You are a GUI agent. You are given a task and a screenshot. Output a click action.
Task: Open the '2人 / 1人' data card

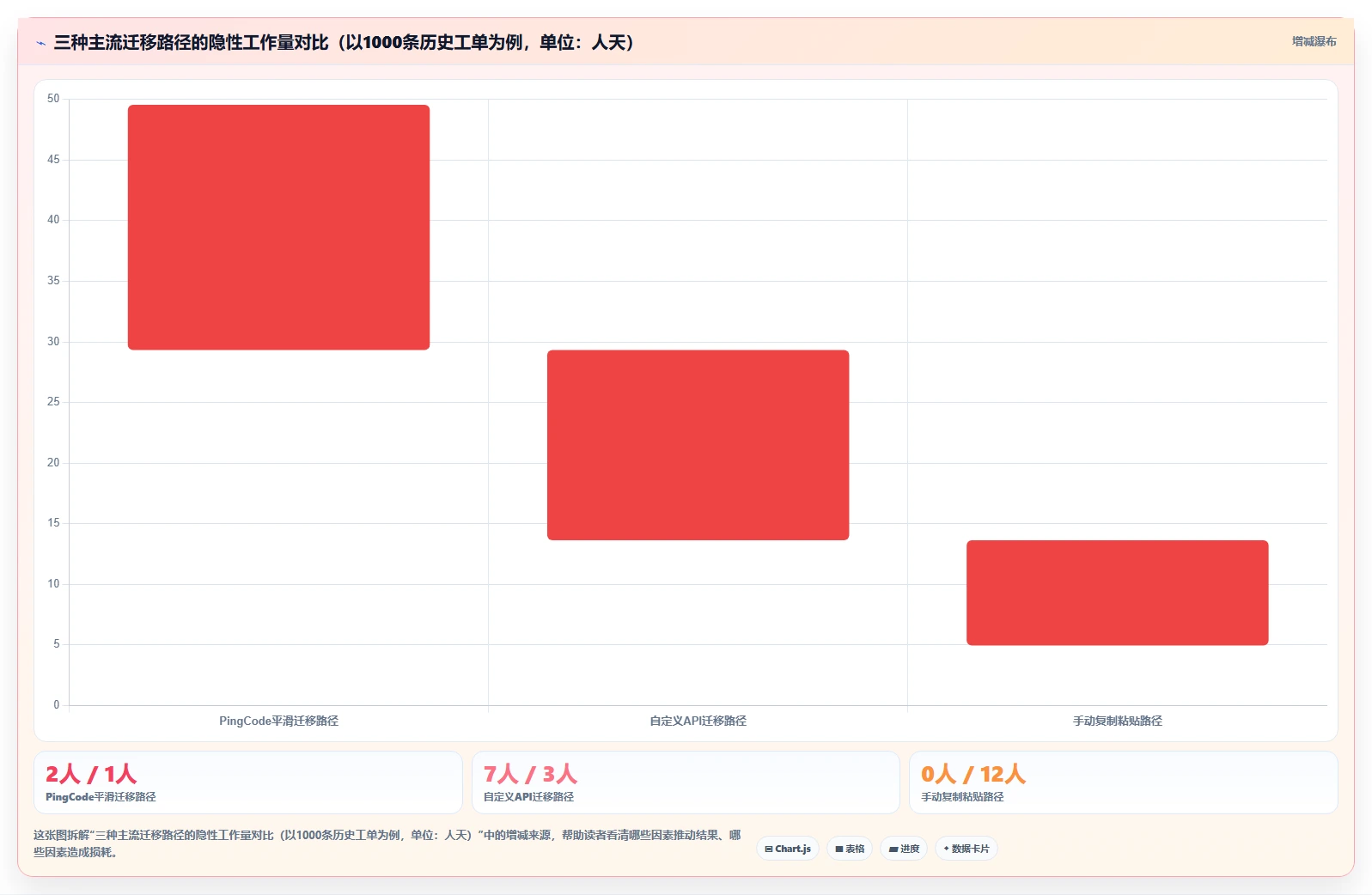click(247, 782)
